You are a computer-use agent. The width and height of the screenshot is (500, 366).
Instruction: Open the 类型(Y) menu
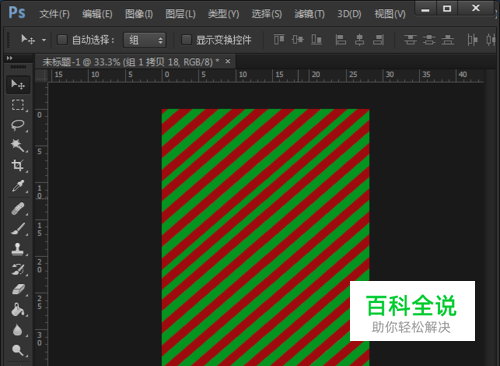(224, 14)
